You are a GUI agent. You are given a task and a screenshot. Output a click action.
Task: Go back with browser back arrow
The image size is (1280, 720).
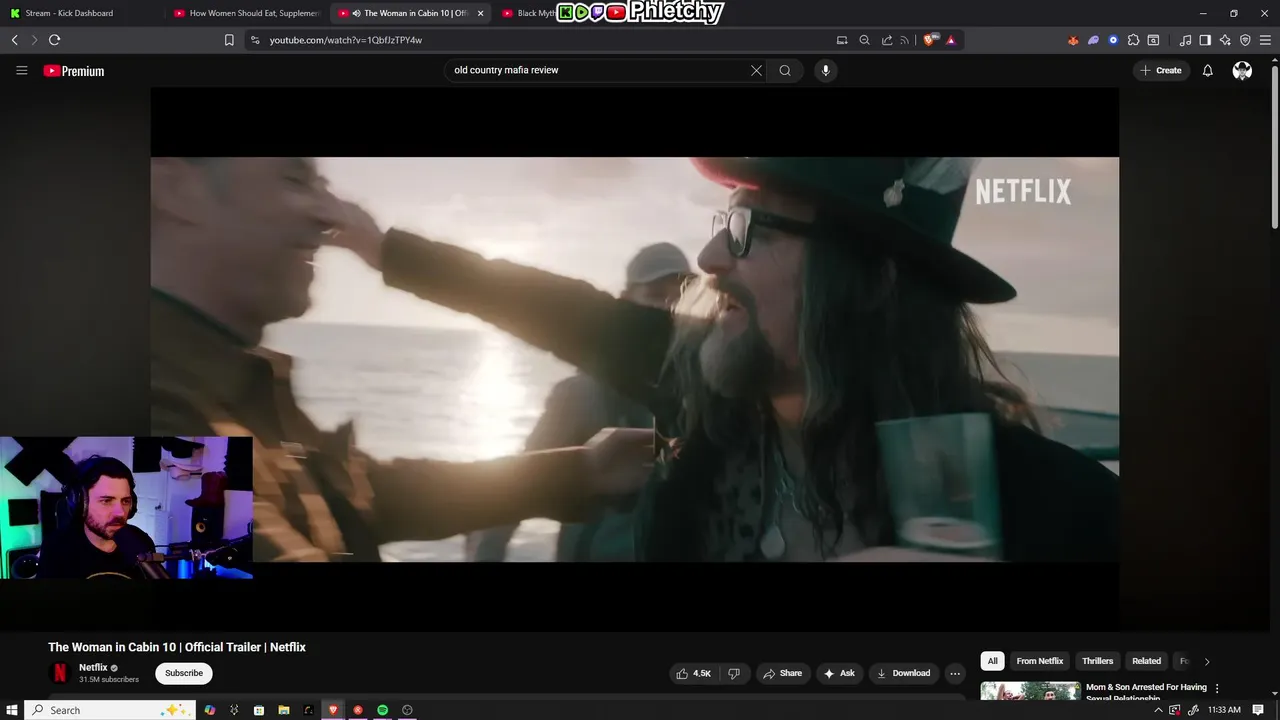(x=14, y=40)
